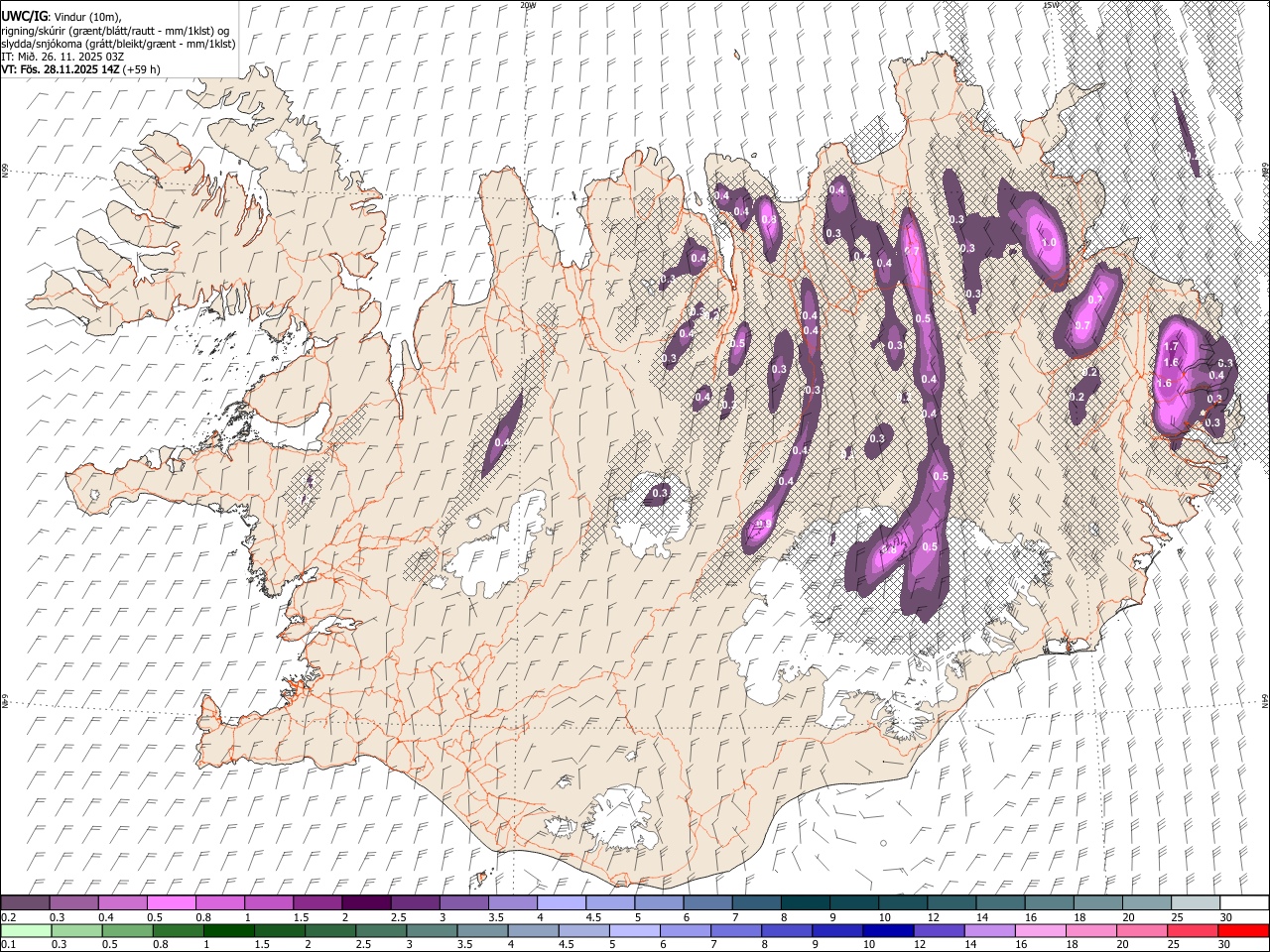Select the hot pink 20 swatch, lower legend row
Image resolution: width=1270 pixels, height=952 pixels.
coord(1142,931)
